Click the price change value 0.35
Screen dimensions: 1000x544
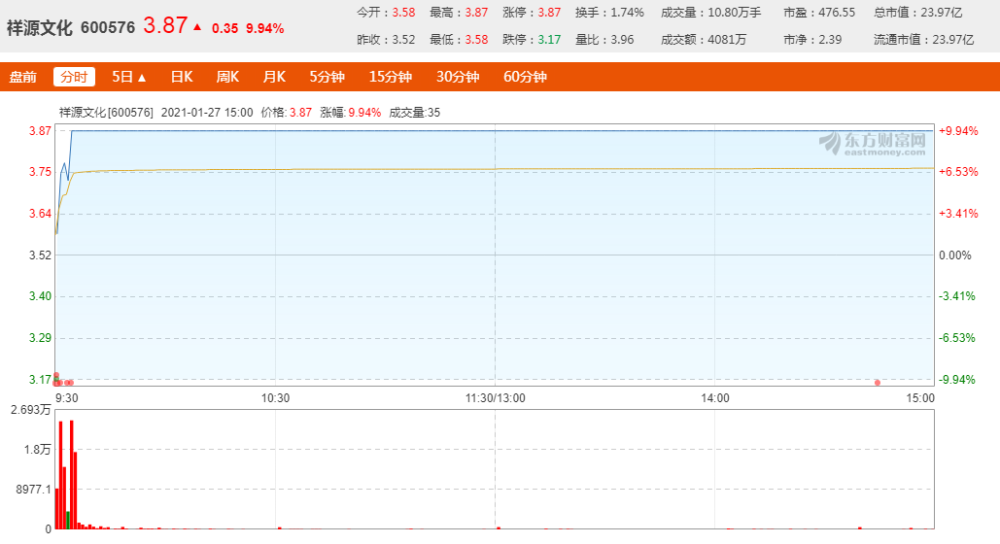pyautogui.click(x=225, y=29)
